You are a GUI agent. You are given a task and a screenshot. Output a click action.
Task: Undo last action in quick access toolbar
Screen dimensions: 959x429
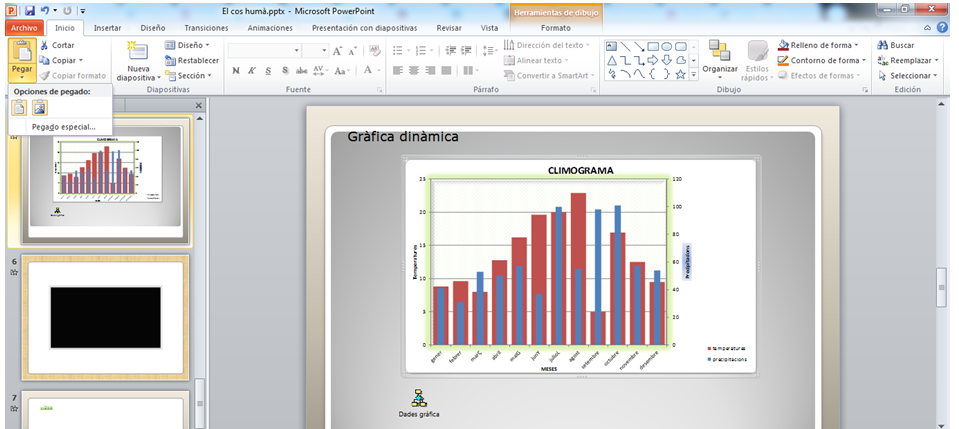point(44,11)
